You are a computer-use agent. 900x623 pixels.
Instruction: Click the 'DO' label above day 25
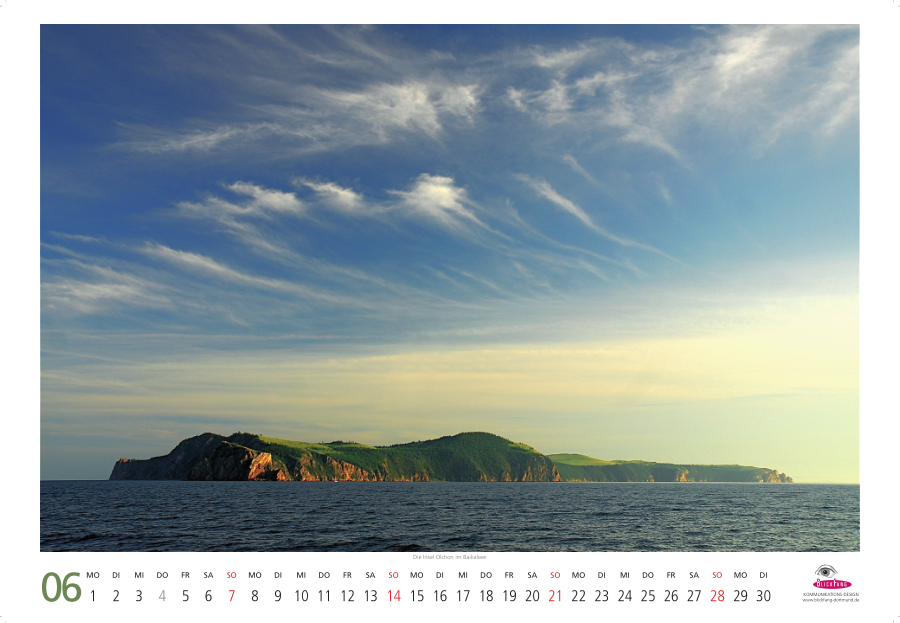(x=648, y=575)
